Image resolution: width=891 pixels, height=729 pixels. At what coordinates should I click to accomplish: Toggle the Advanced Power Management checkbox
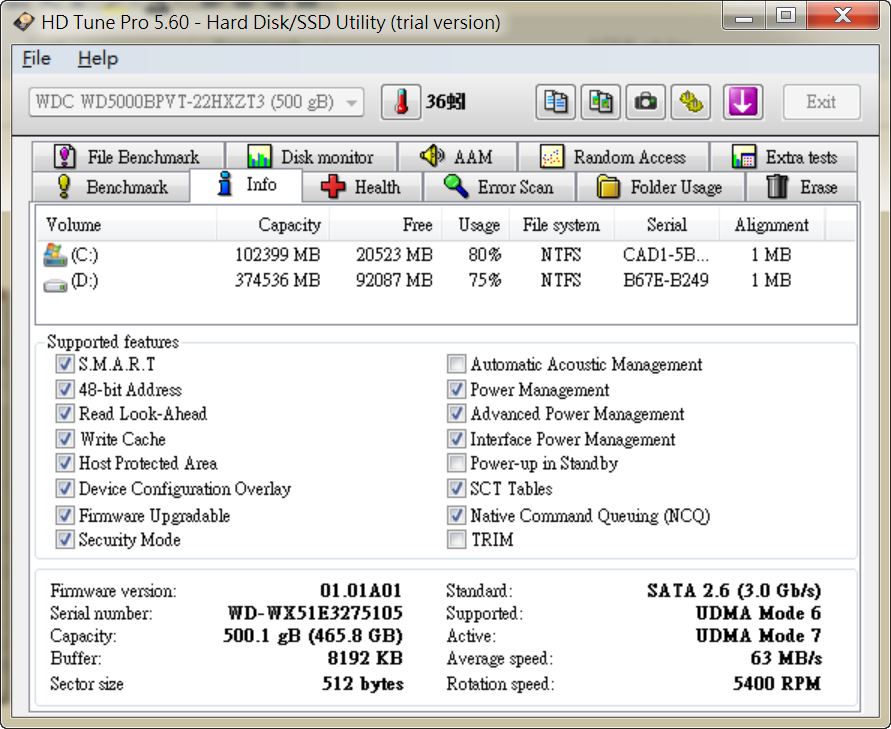(x=456, y=413)
